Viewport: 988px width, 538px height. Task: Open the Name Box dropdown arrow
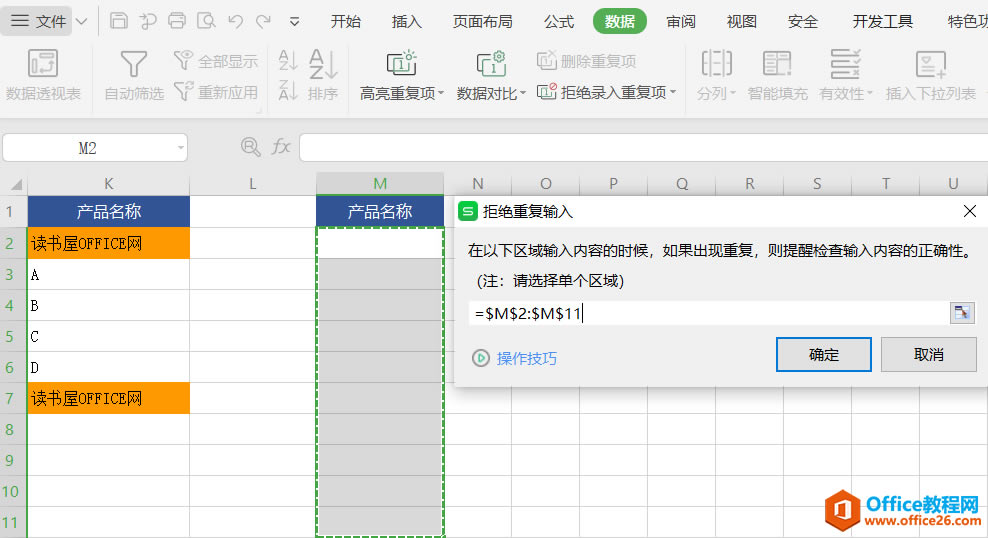pyautogui.click(x=180, y=148)
